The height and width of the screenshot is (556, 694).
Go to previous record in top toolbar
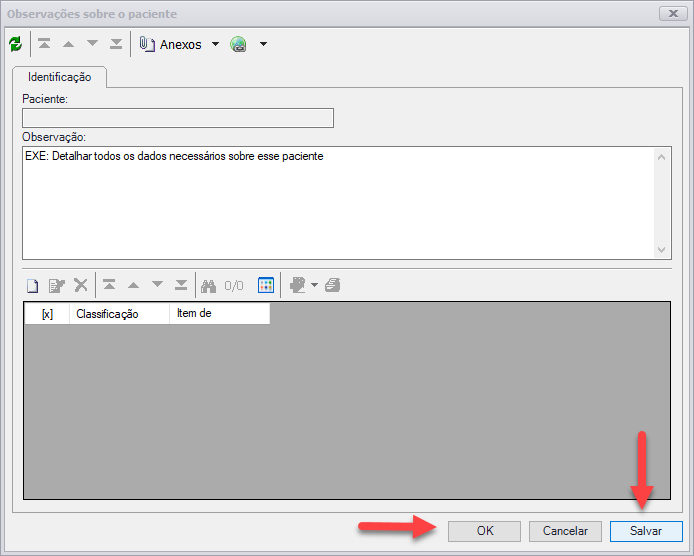click(68, 44)
